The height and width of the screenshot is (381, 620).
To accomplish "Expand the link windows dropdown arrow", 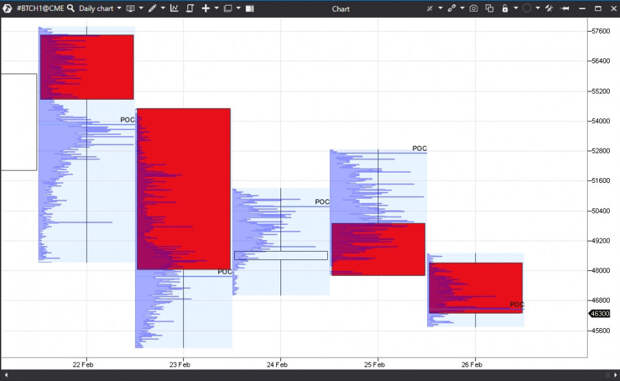I will point(462,8).
